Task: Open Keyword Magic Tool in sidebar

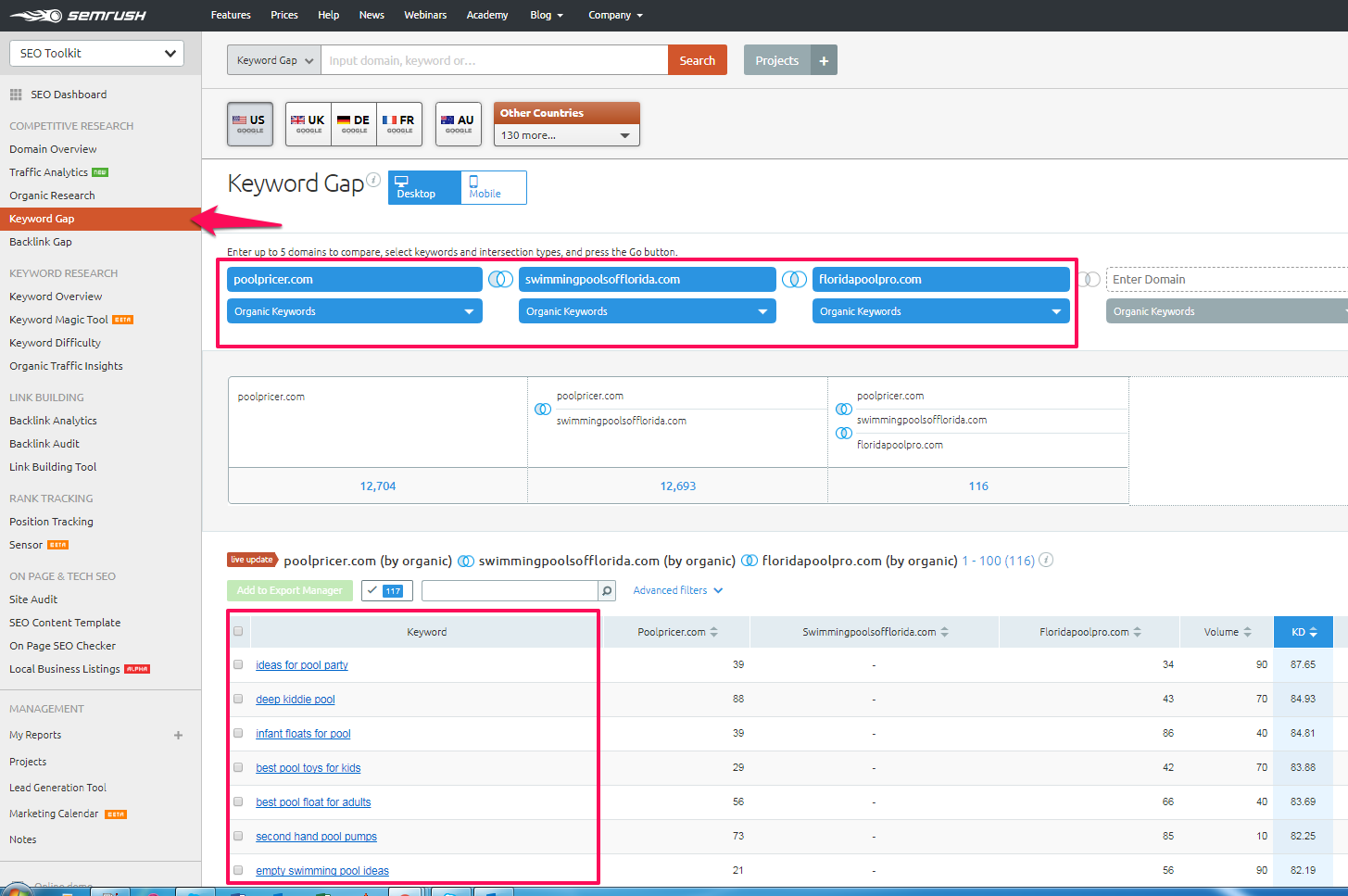Action: pos(58,320)
